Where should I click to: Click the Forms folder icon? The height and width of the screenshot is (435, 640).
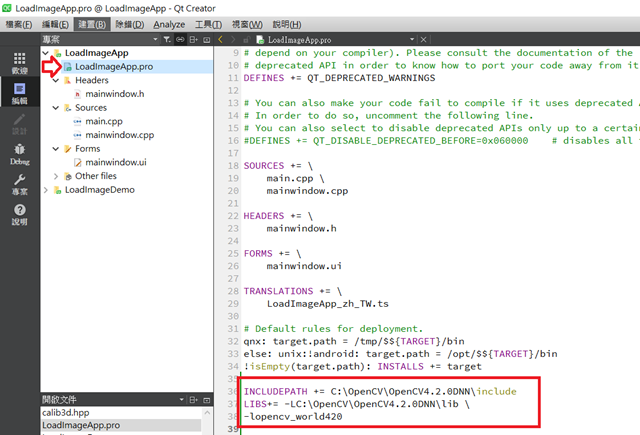tap(68, 149)
